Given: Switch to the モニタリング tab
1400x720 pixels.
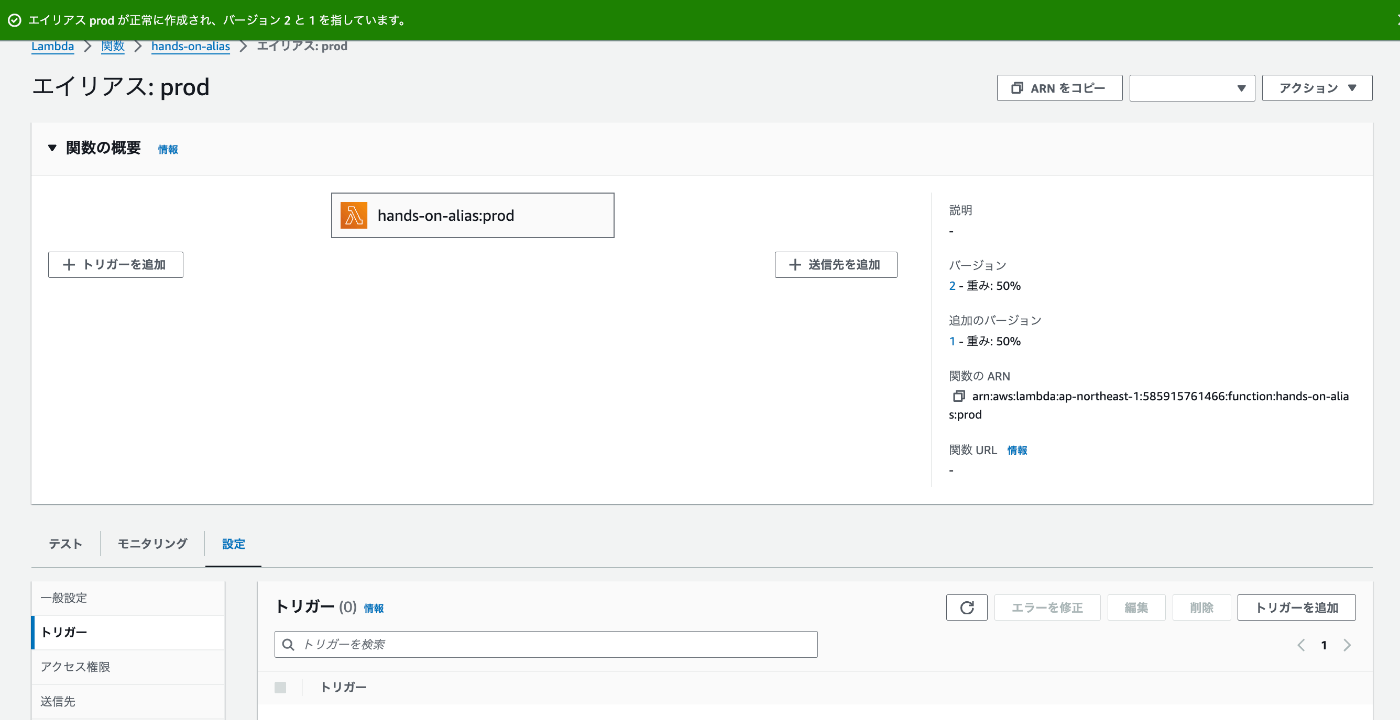Looking at the screenshot, I should point(152,544).
